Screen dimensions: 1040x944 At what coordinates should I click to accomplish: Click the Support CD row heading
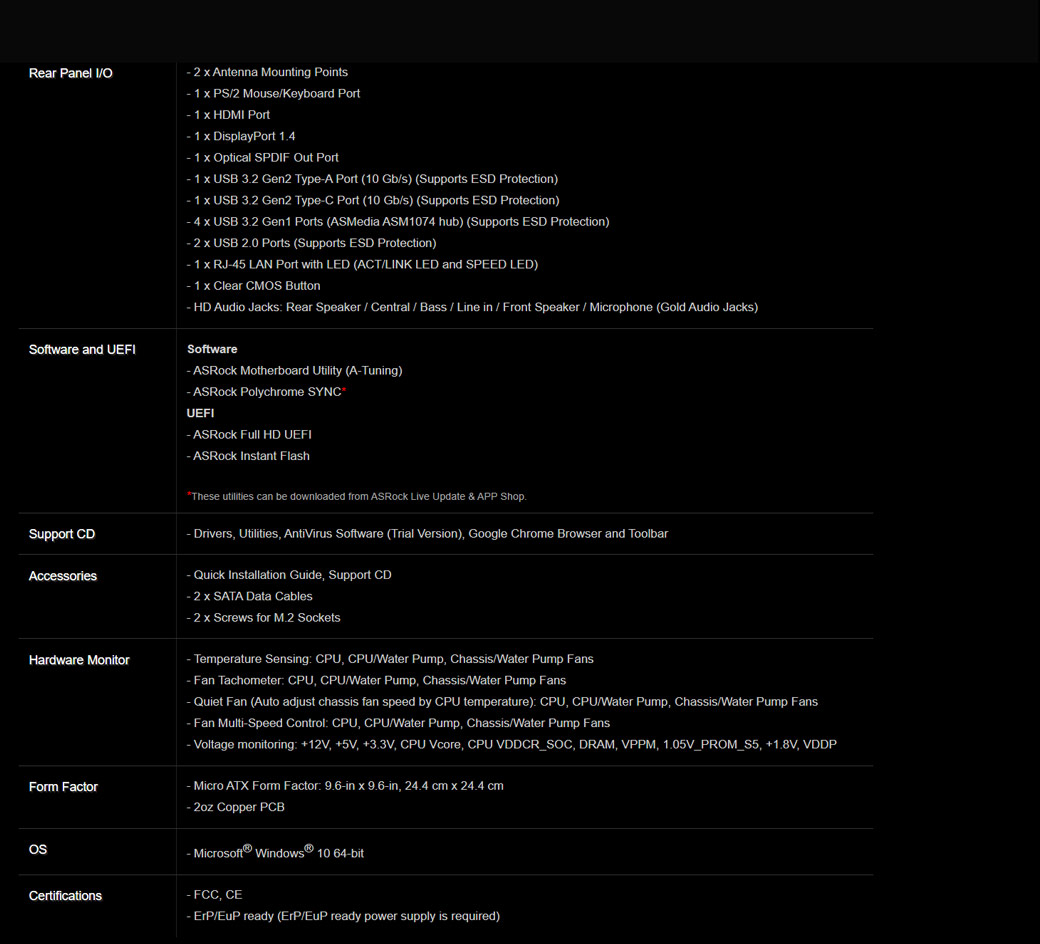[x=62, y=534]
